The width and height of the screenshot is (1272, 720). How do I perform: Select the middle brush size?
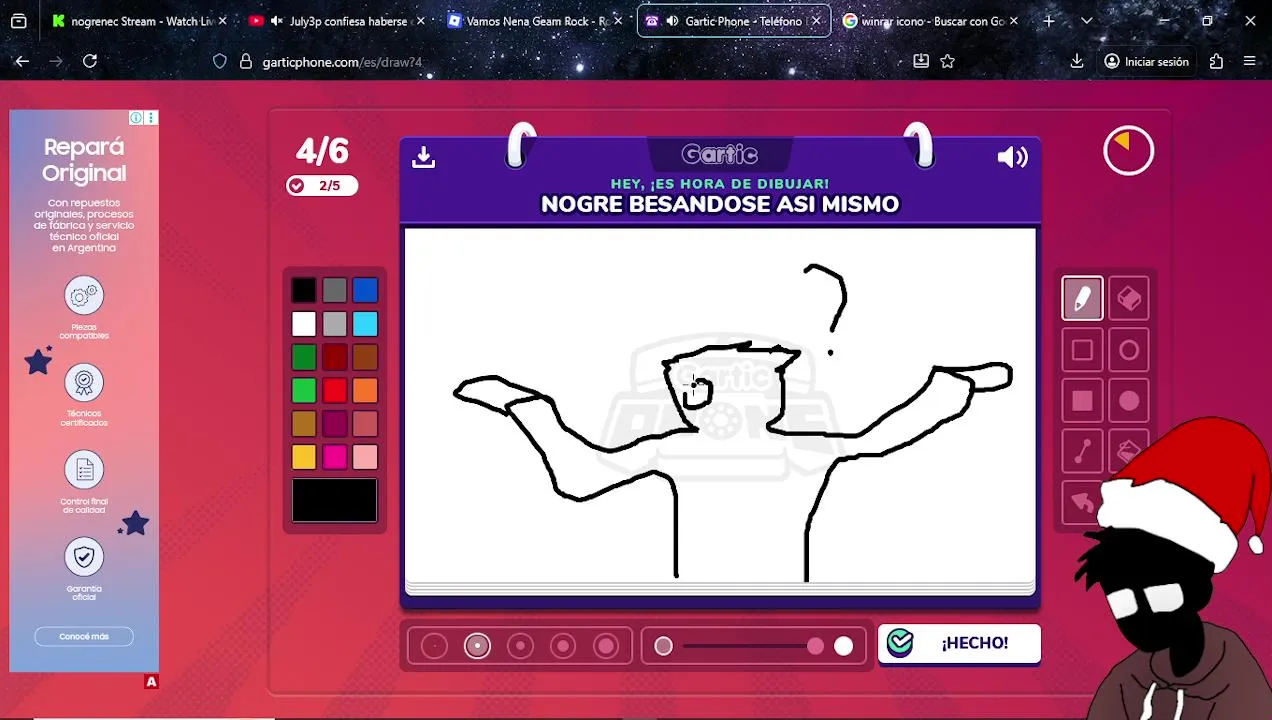point(520,646)
